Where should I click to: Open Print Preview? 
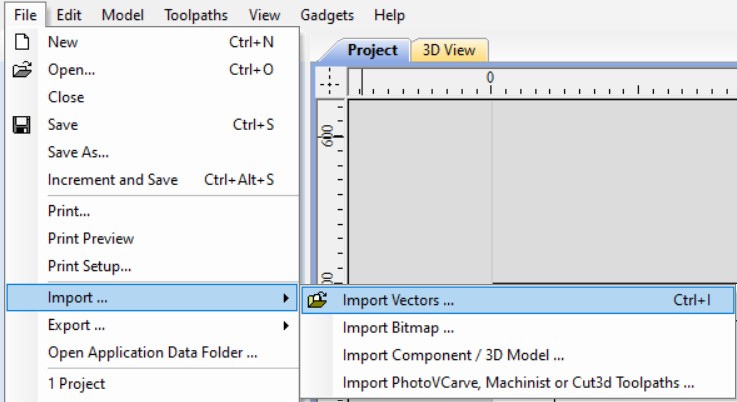pos(91,239)
